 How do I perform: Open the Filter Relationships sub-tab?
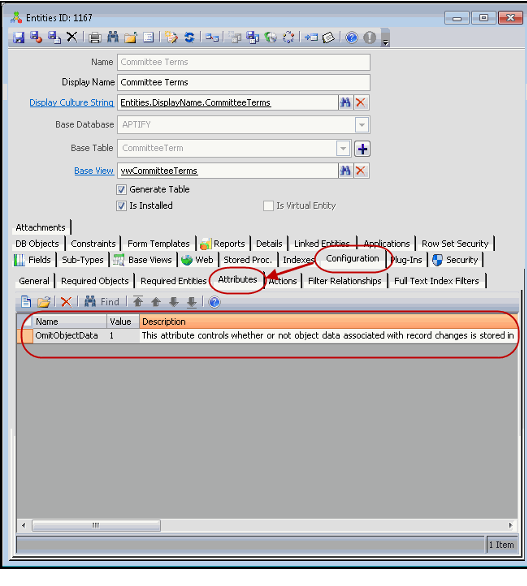click(345, 281)
